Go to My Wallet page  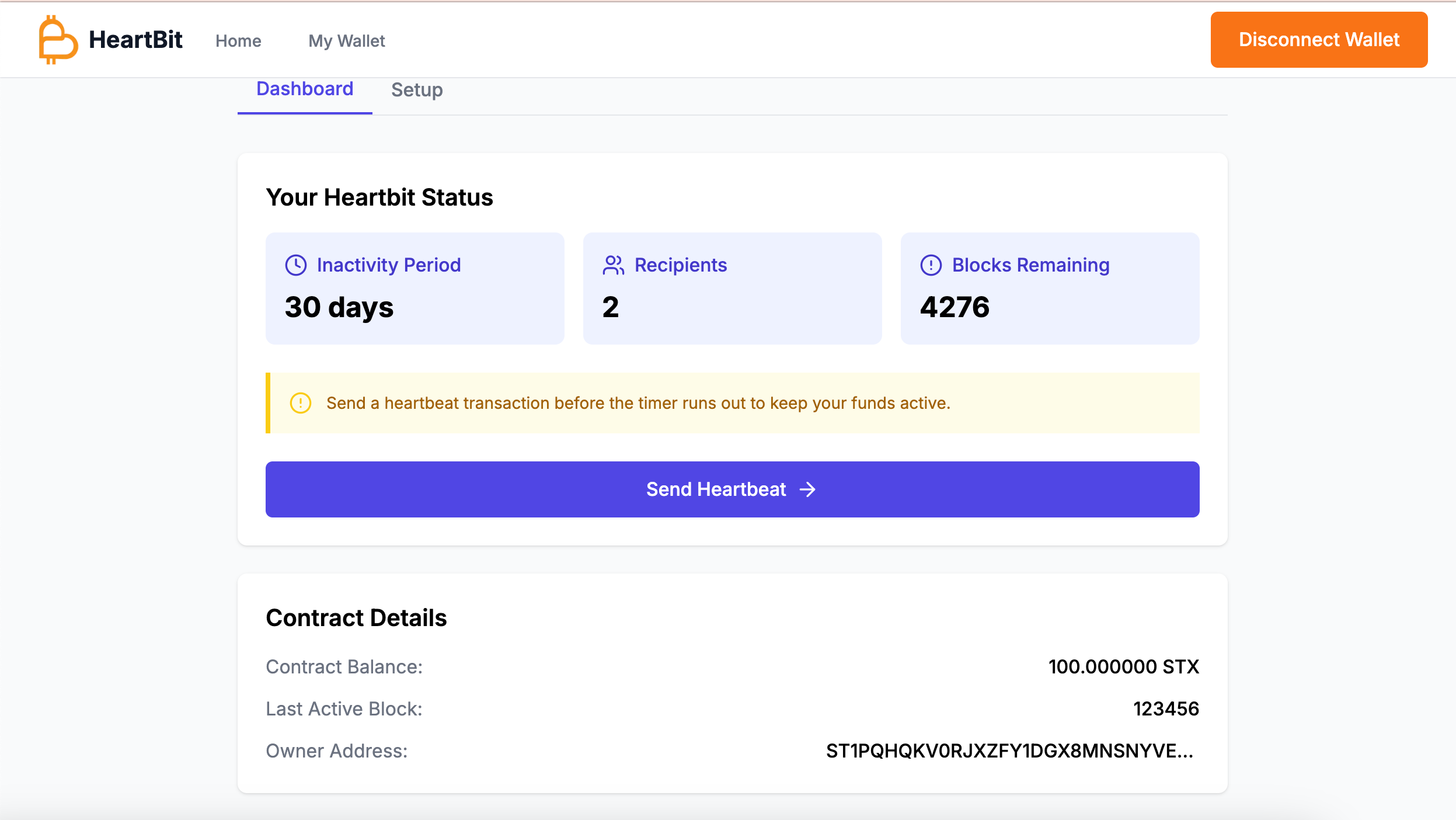point(347,41)
